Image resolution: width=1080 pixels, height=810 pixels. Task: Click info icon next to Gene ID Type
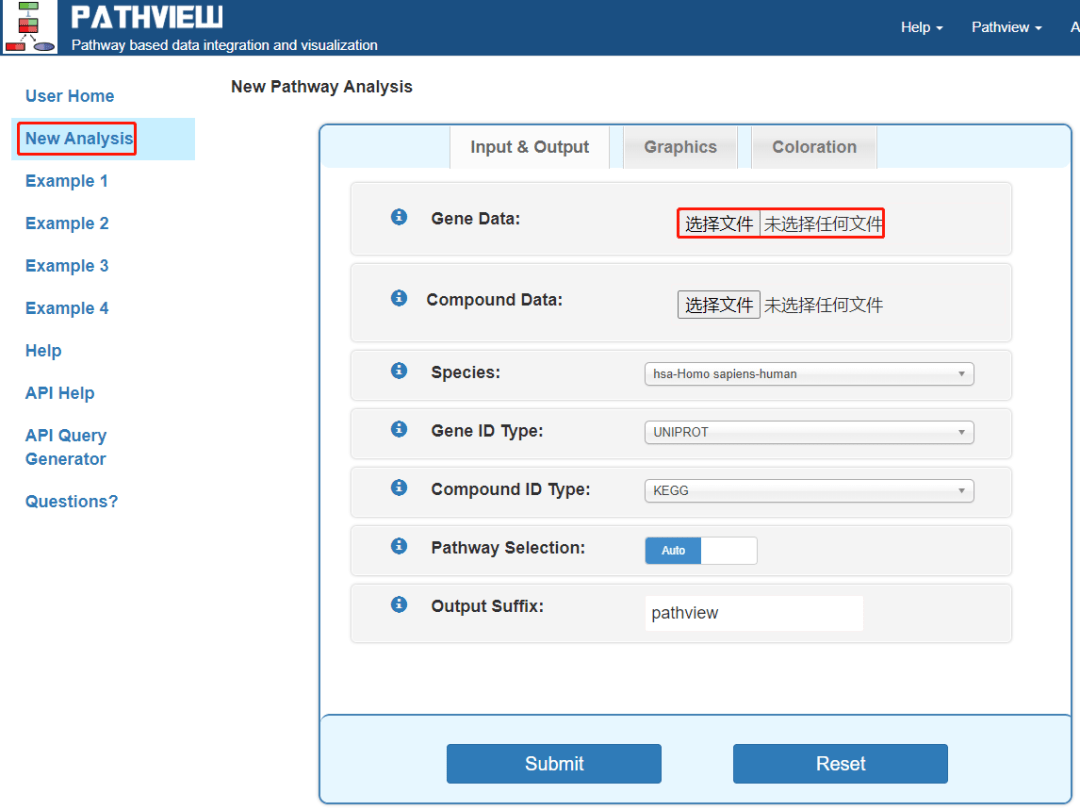[x=399, y=429]
